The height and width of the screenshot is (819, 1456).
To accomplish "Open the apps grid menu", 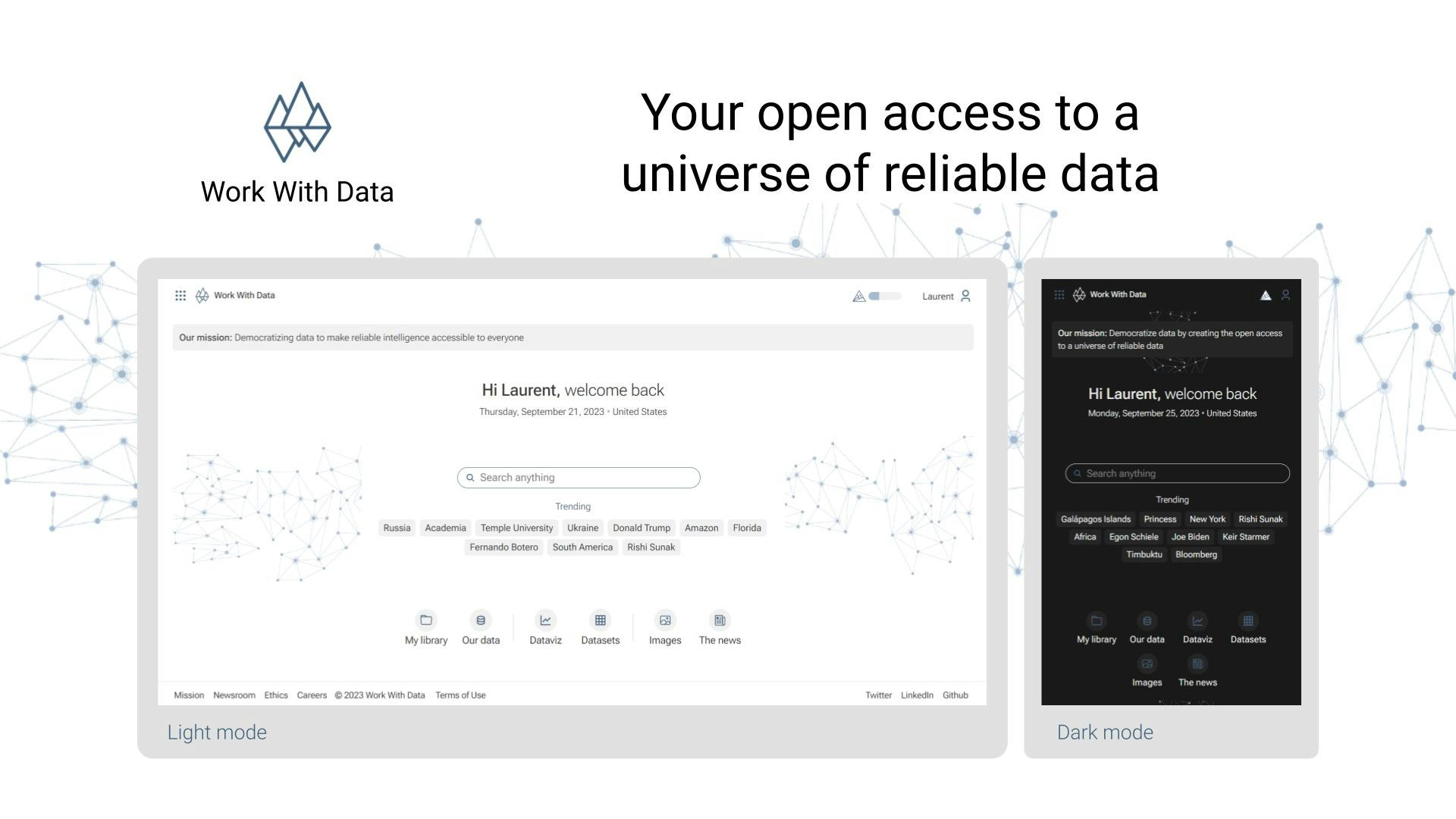I will (x=181, y=294).
